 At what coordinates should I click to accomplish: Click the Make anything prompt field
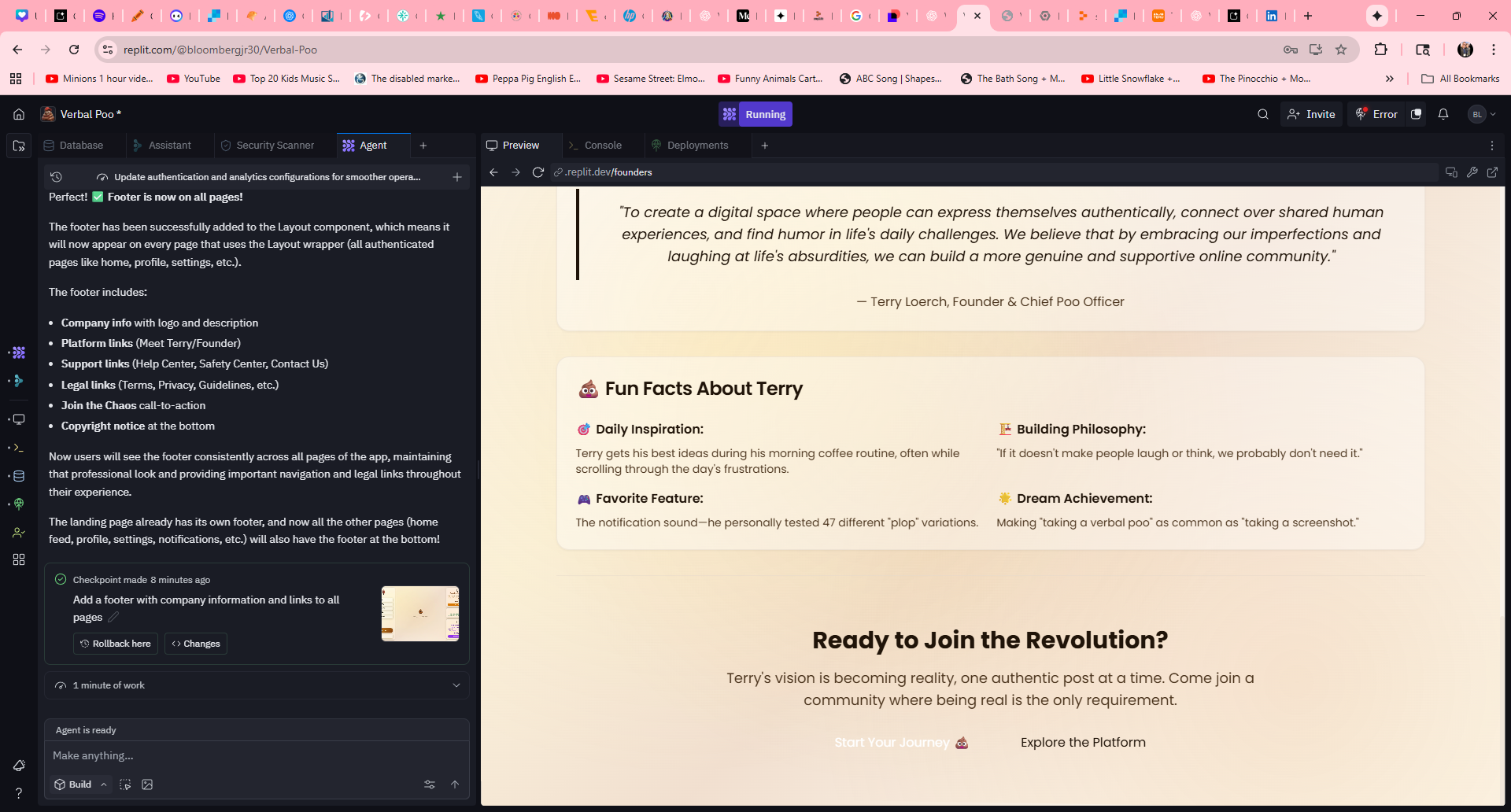click(257, 755)
